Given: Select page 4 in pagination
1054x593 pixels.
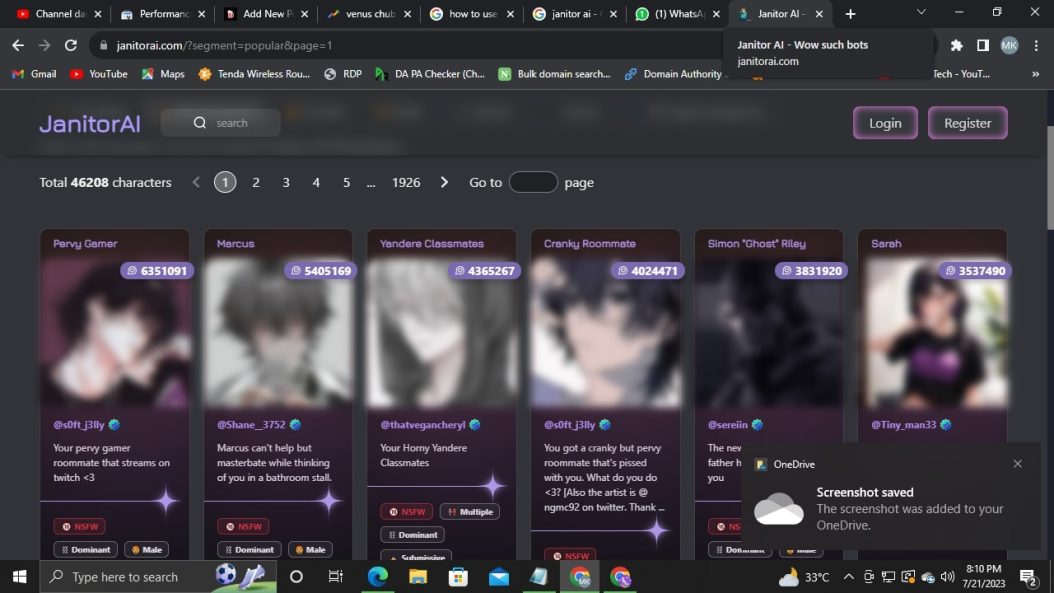Looking at the screenshot, I should pyautogui.click(x=316, y=182).
